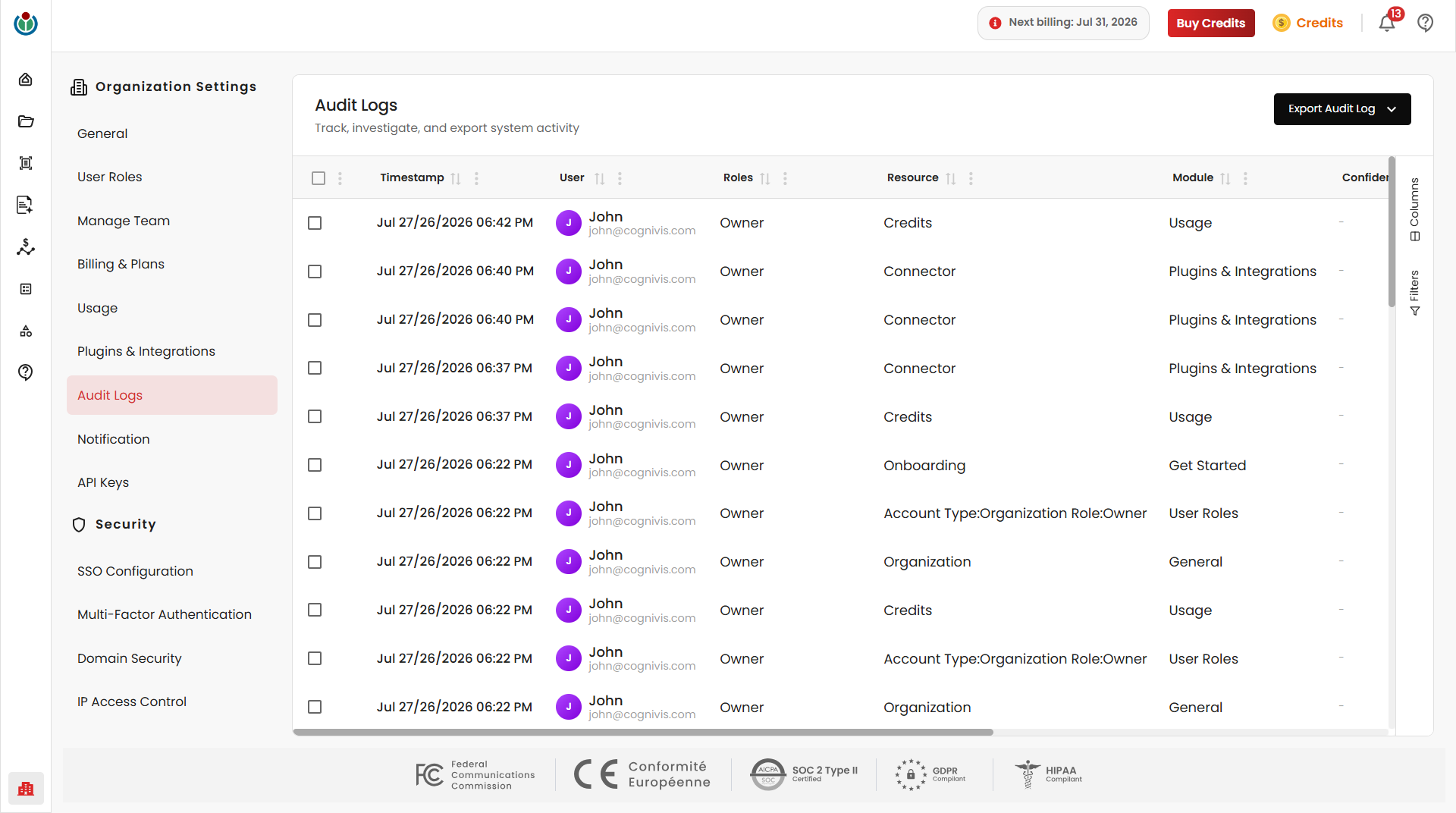Click the scan/extract icon in left sidebar
The image size is (1456, 813).
point(26,163)
